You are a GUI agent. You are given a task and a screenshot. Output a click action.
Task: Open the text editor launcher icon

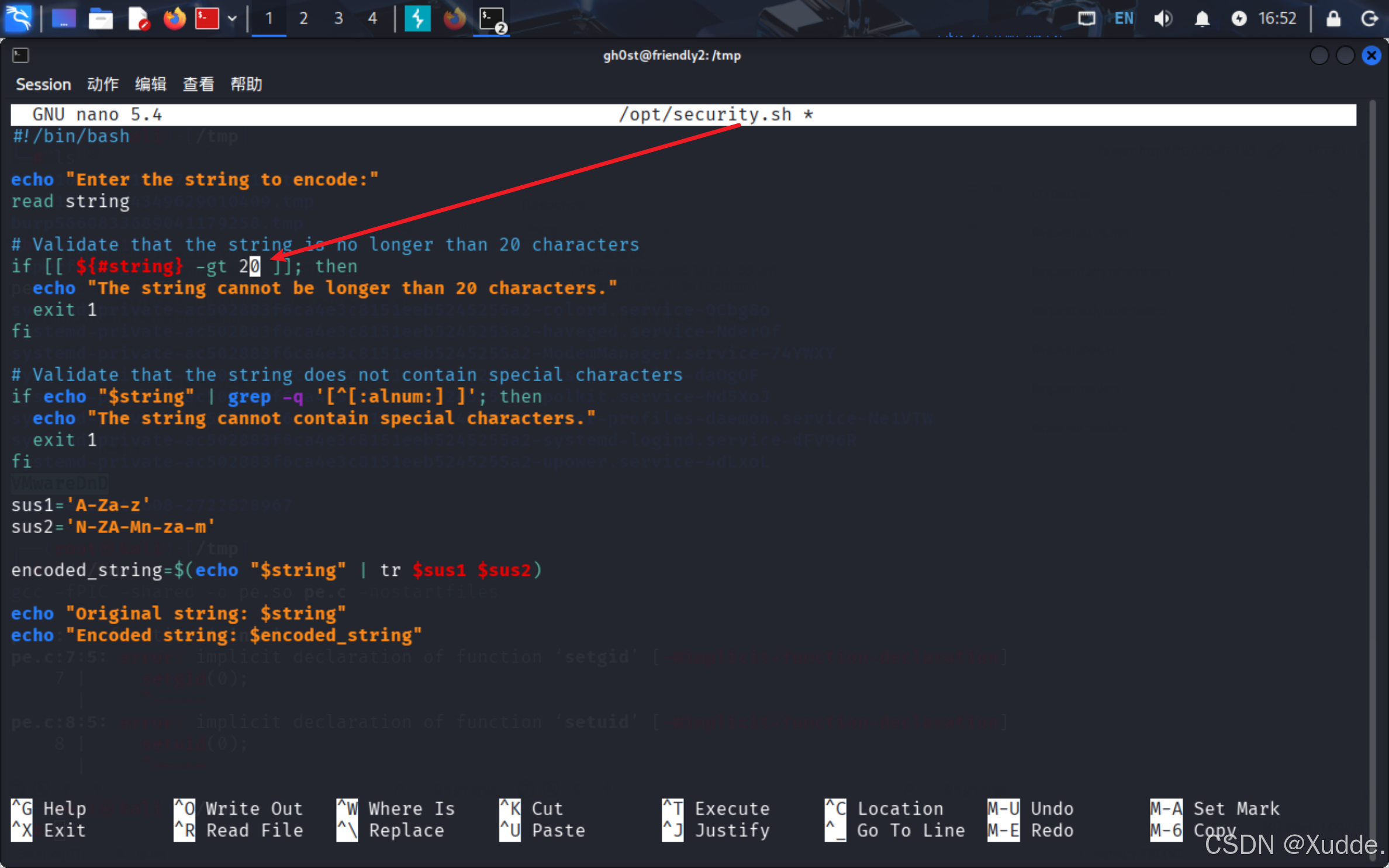(x=138, y=19)
